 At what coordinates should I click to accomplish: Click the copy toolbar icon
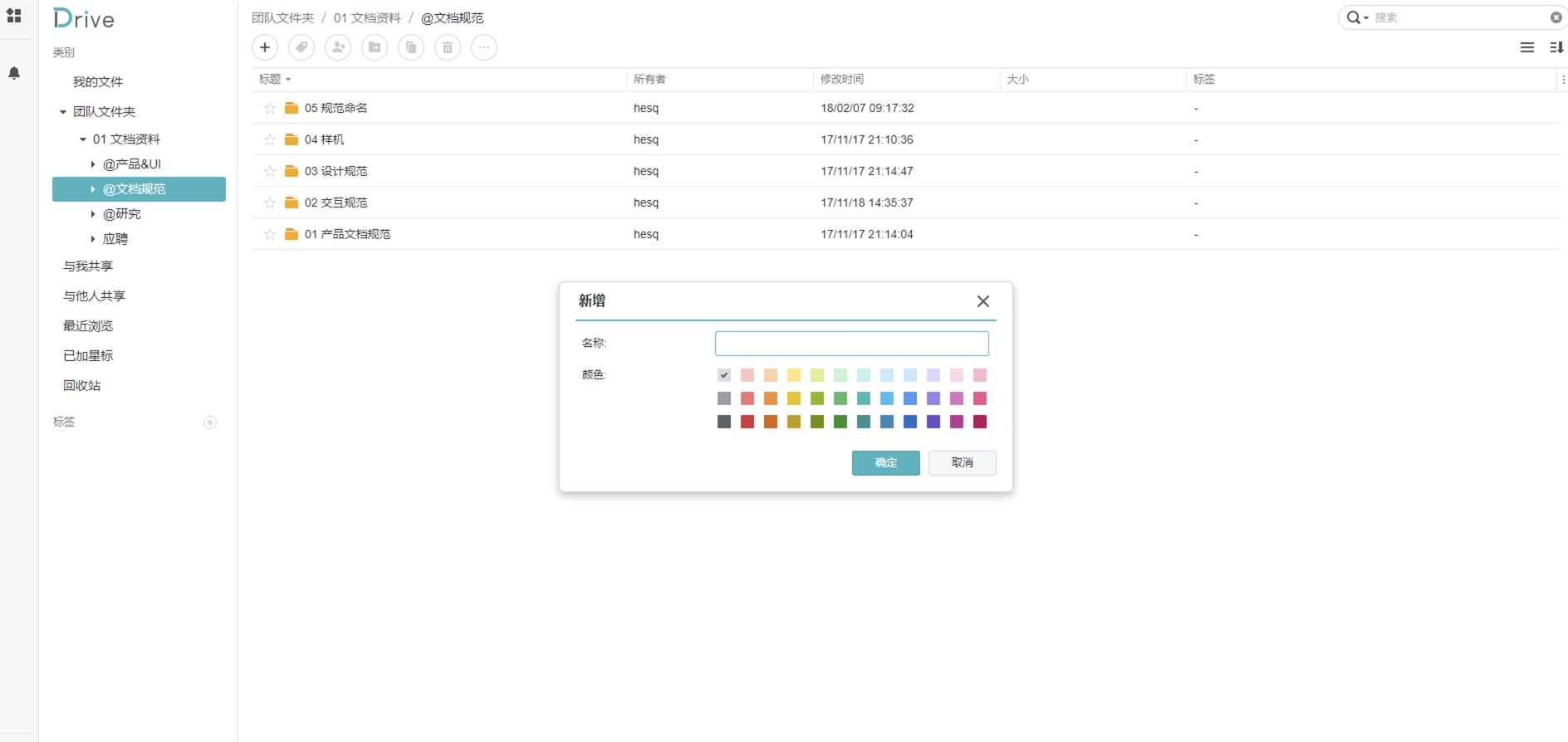point(411,47)
